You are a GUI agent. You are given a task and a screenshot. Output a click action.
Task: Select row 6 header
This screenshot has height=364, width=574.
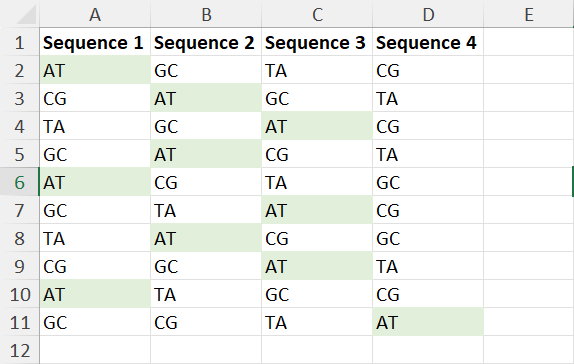point(19,182)
